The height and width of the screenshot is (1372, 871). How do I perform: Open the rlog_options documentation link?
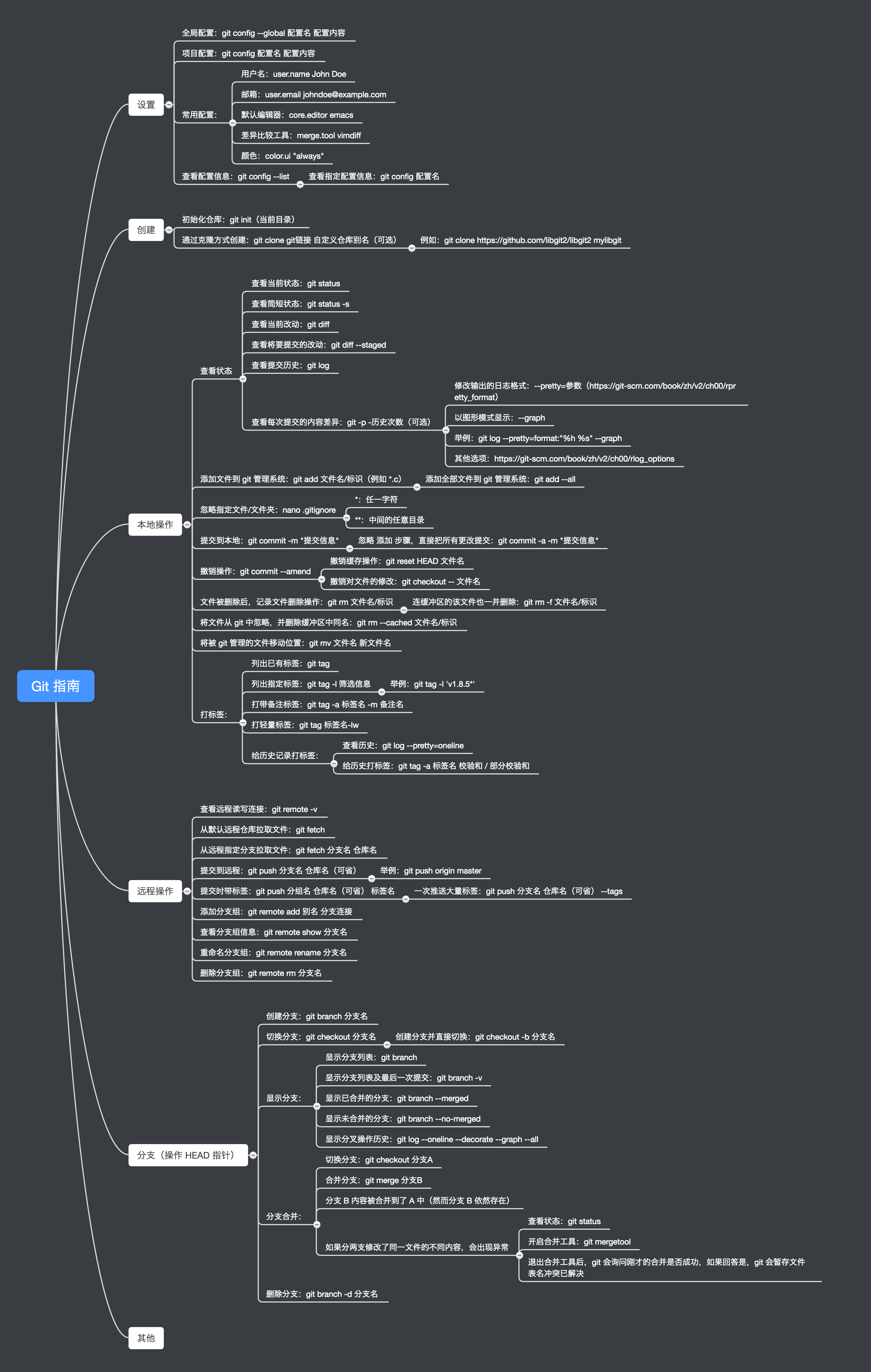click(584, 459)
